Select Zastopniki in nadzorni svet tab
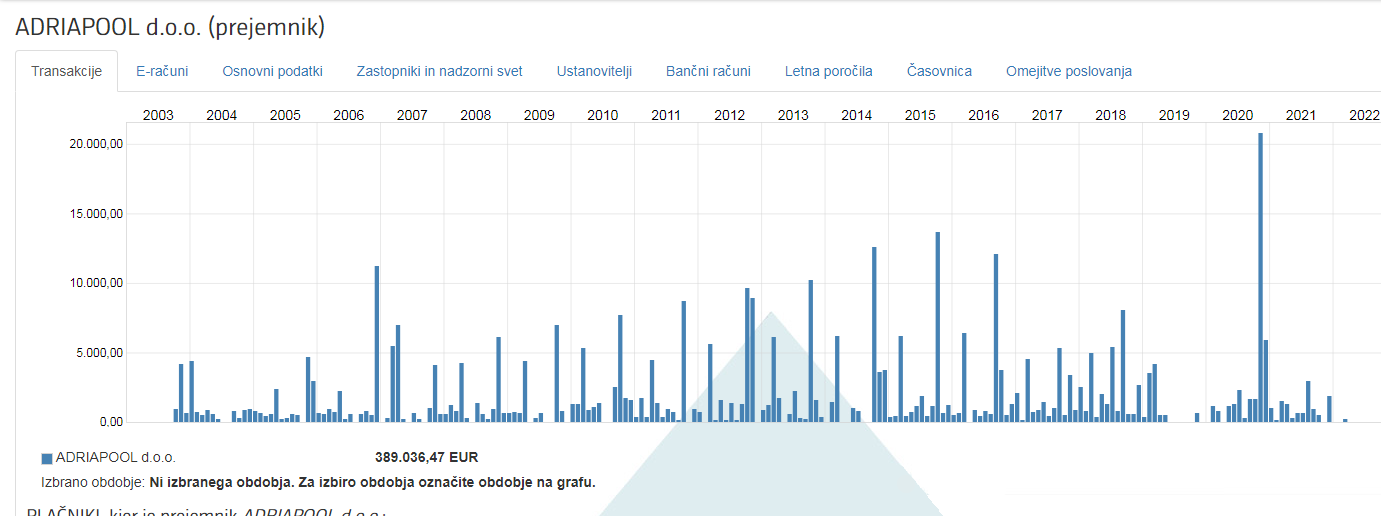Image resolution: width=1381 pixels, height=516 pixels. pyautogui.click(x=439, y=71)
